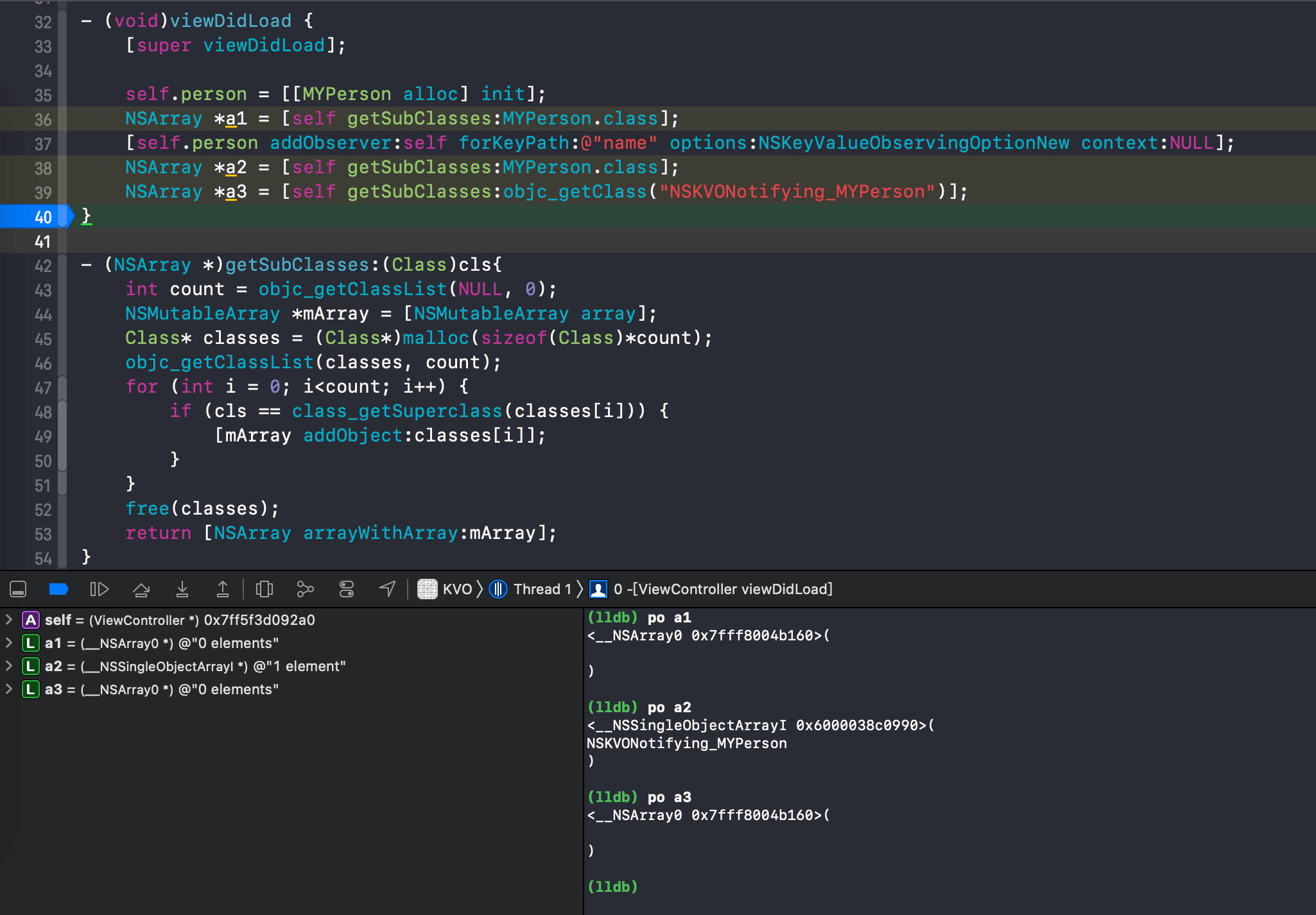1316x915 pixels.
Task: Click 'po a2' command in console
Action: (669, 707)
